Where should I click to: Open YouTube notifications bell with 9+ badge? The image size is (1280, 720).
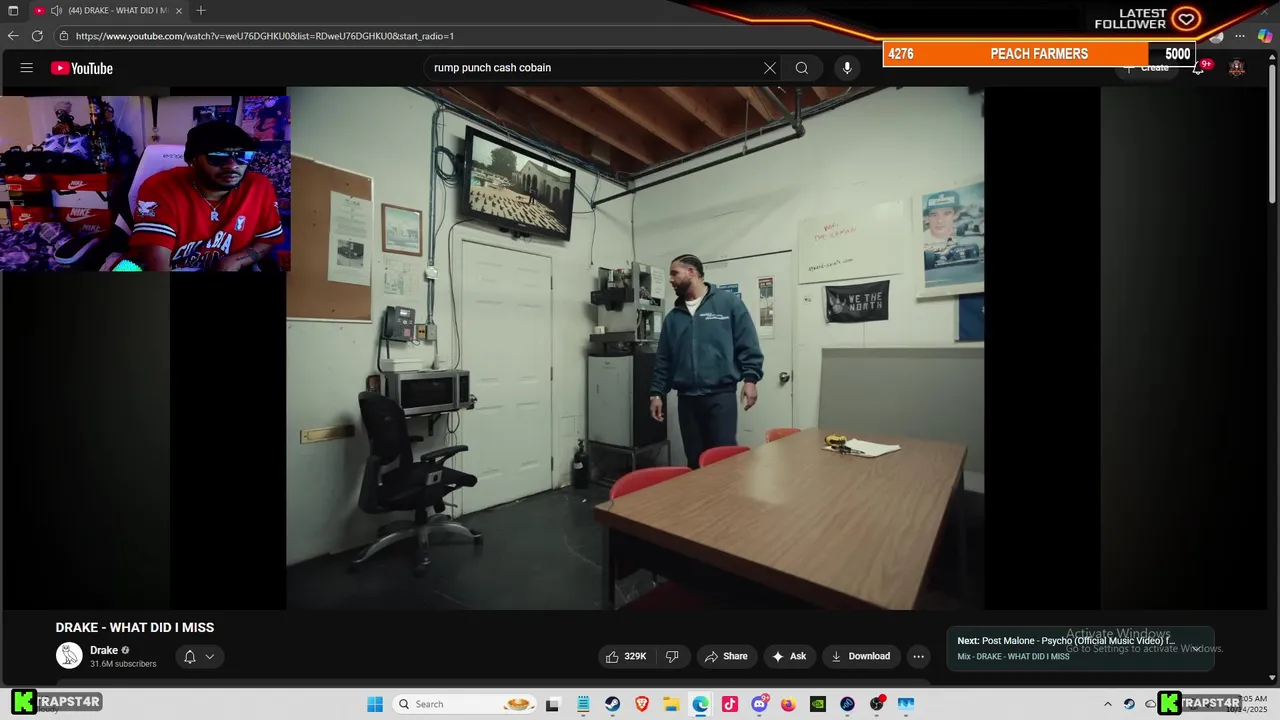[1199, 68]
